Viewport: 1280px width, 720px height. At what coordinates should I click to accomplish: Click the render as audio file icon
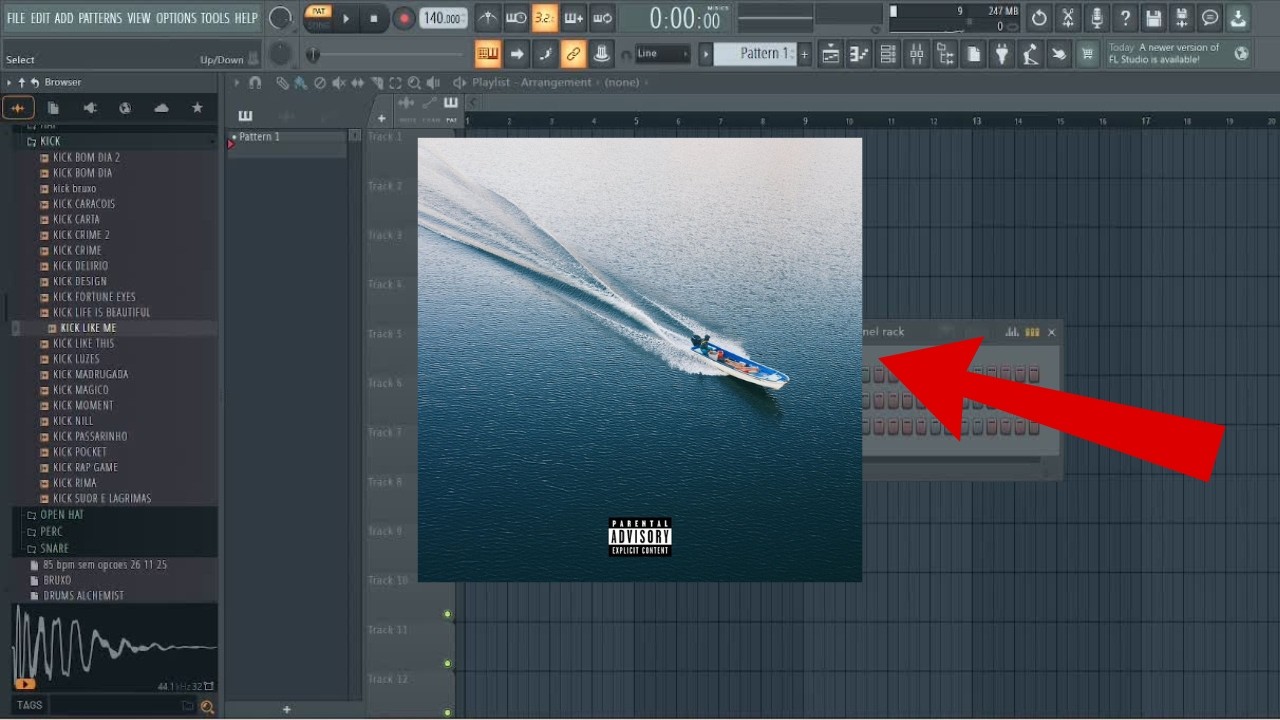tap(1182, 18)
